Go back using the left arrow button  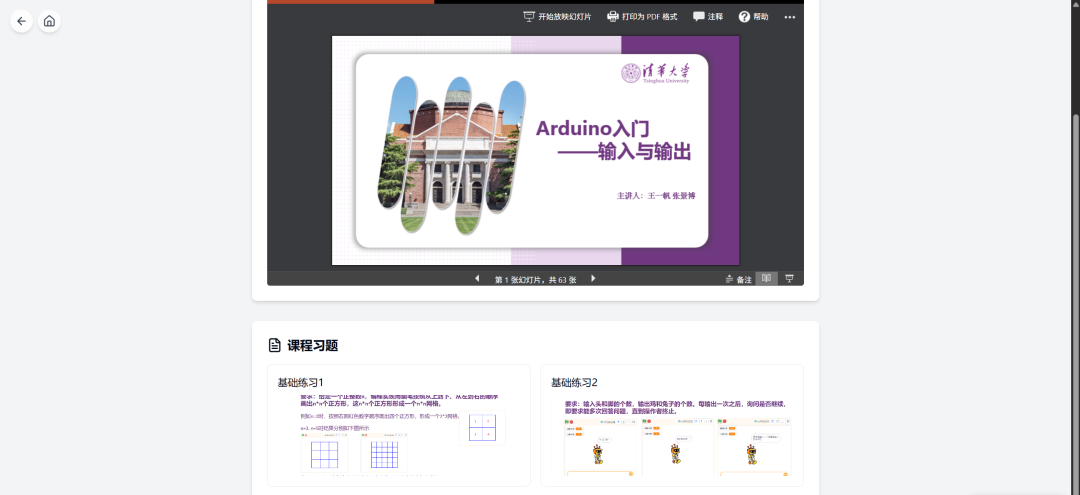21,21
